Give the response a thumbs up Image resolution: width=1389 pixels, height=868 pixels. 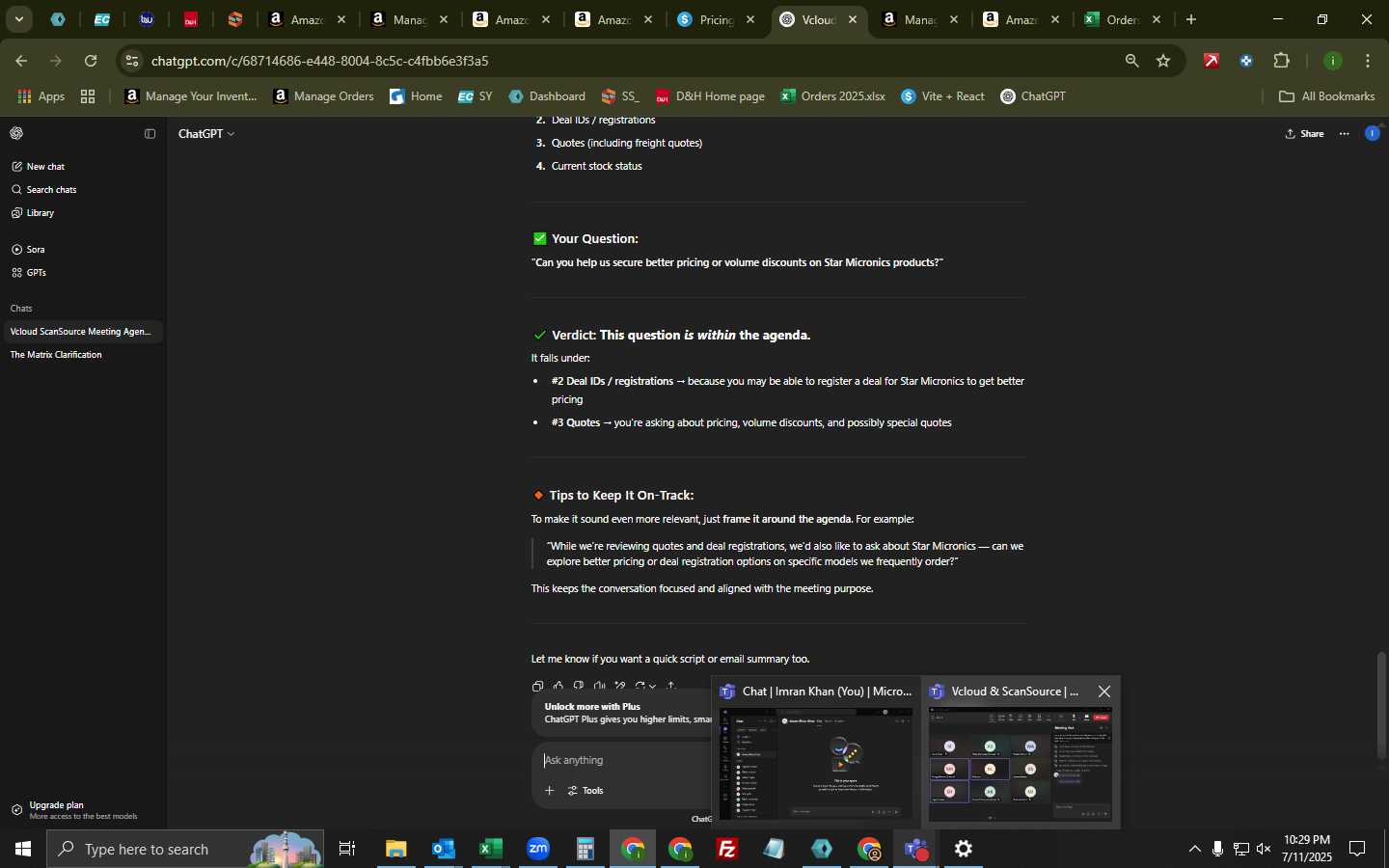coord(558,686)
